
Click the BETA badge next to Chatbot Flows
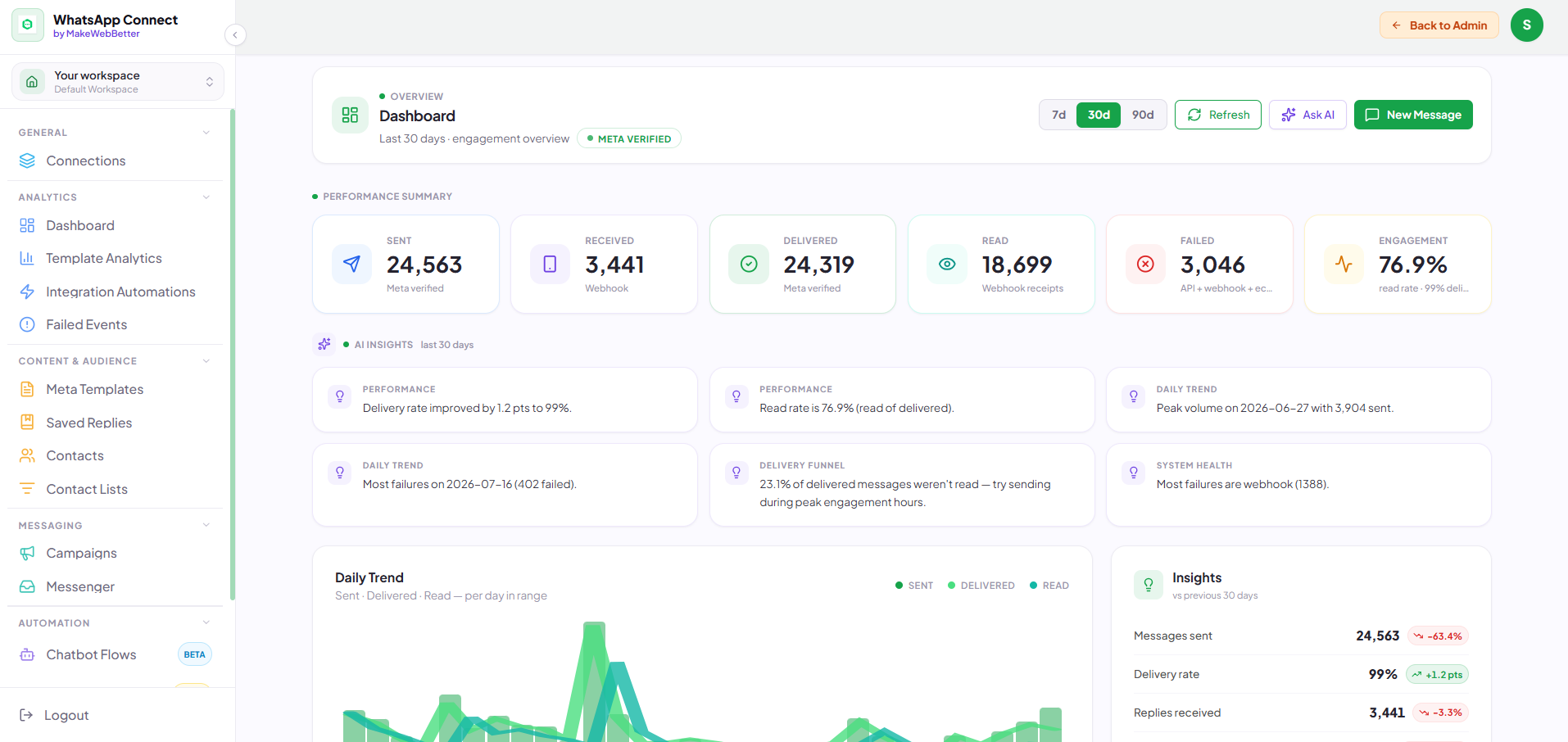coord(195,654)
